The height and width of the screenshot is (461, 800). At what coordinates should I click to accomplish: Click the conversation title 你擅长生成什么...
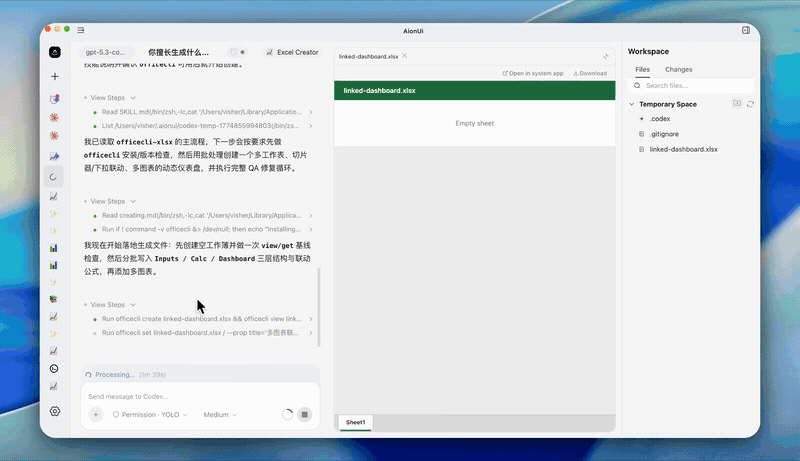pyautogui.click(x=178, y=52)
